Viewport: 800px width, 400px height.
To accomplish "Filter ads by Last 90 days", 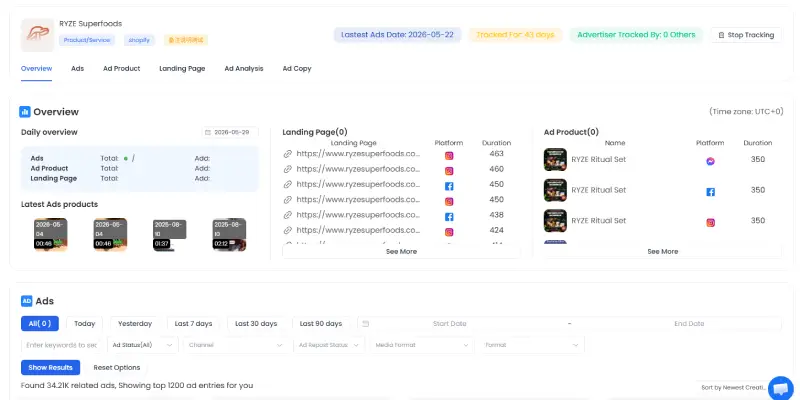I will click(x=320, y=323).
